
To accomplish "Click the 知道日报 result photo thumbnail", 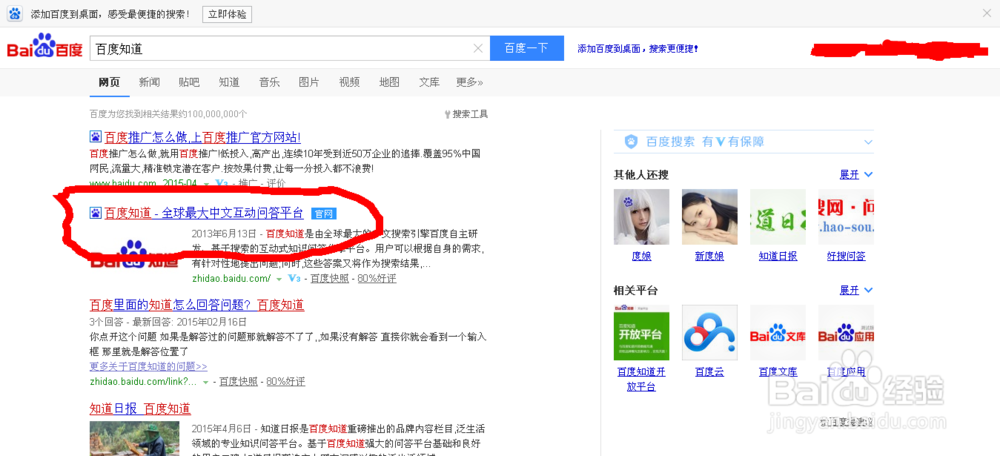I will 135,438.
